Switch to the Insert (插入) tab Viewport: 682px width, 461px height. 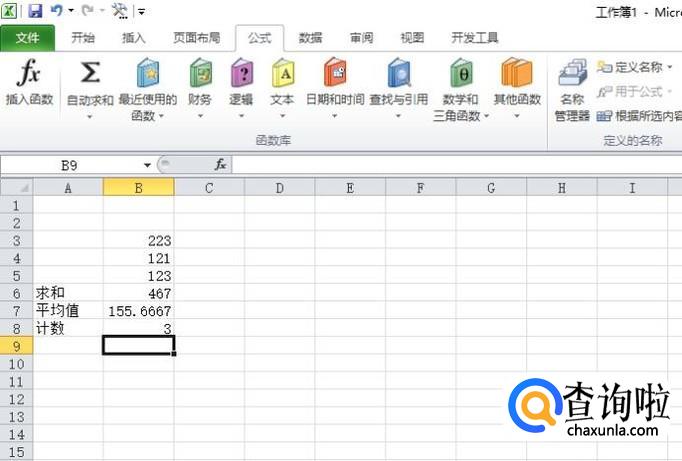tap(134, 38)
